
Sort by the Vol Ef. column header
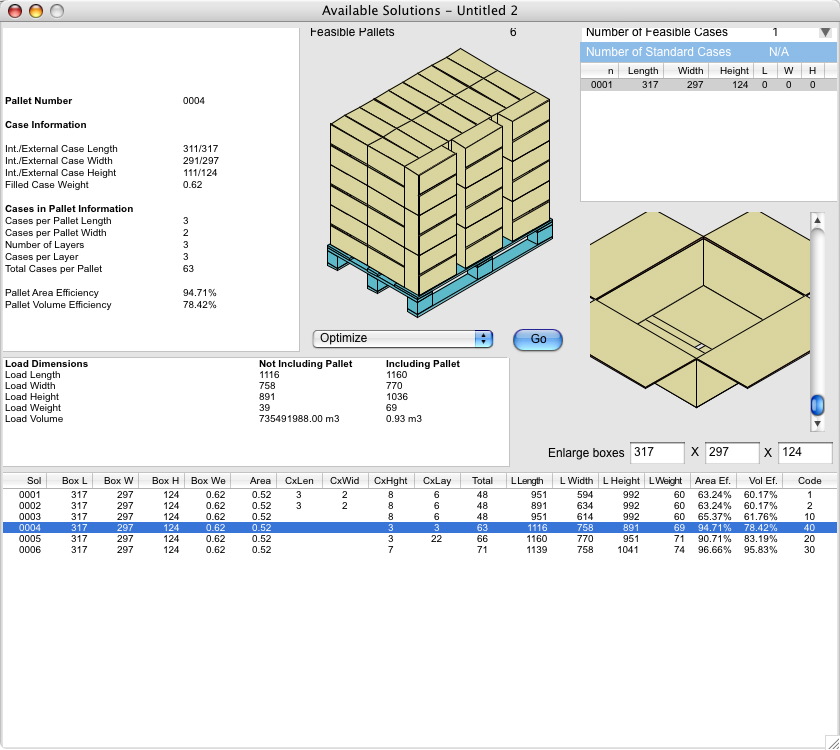pos(760,481)
